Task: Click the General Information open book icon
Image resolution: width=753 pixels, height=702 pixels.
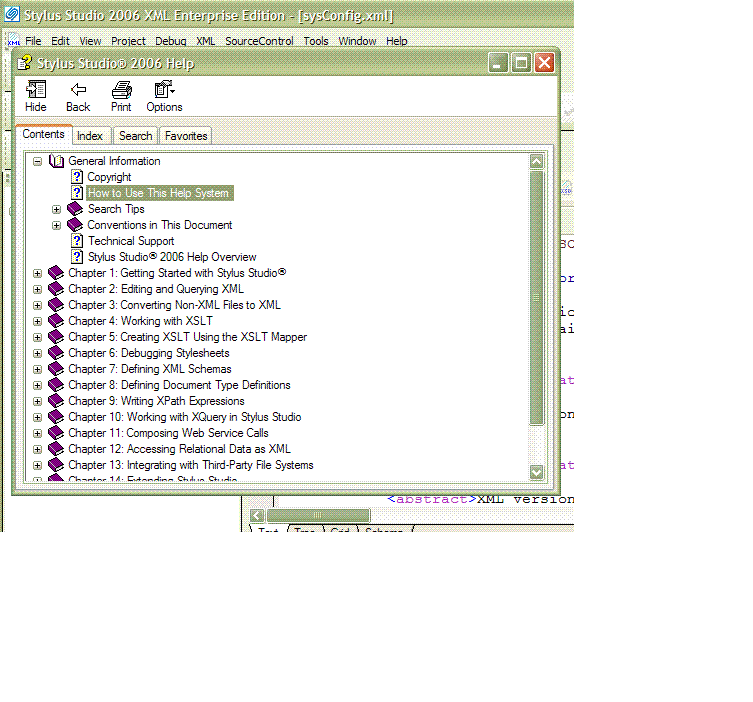Action: pyautogui.click(x=56, y=161)
